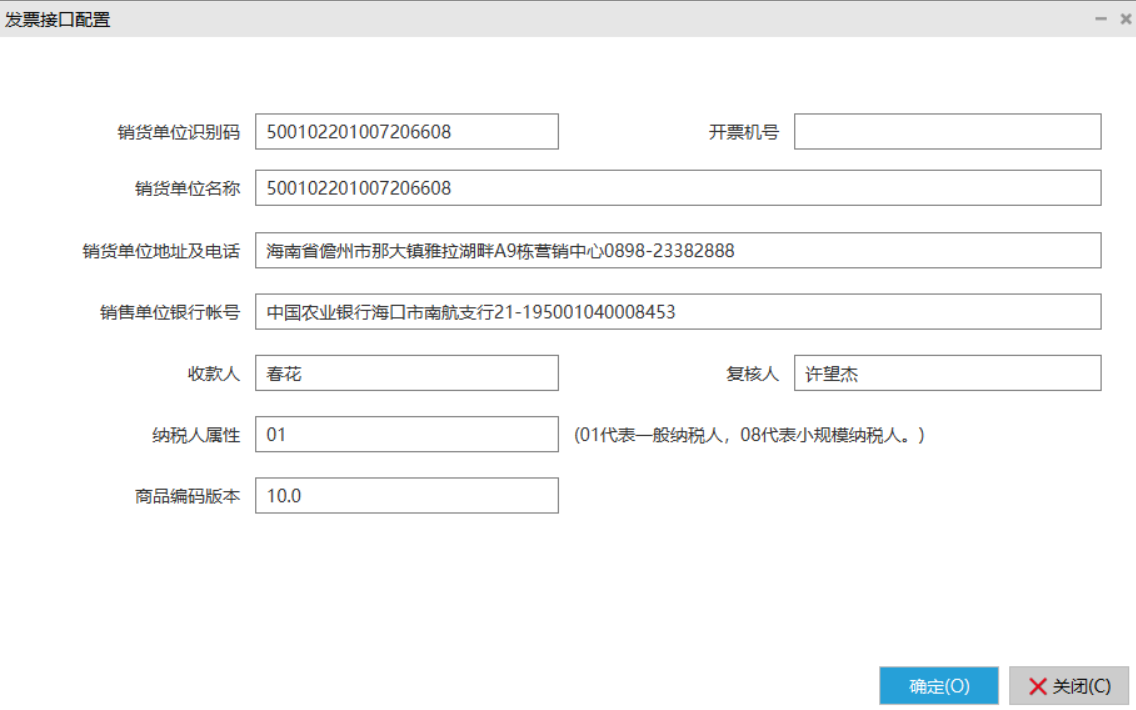Image resolution: width=1136 pixels, height=710 pixels.
Task: Click the taxpayer type hint text in parentheses
Action: click(x=748, y=436)
